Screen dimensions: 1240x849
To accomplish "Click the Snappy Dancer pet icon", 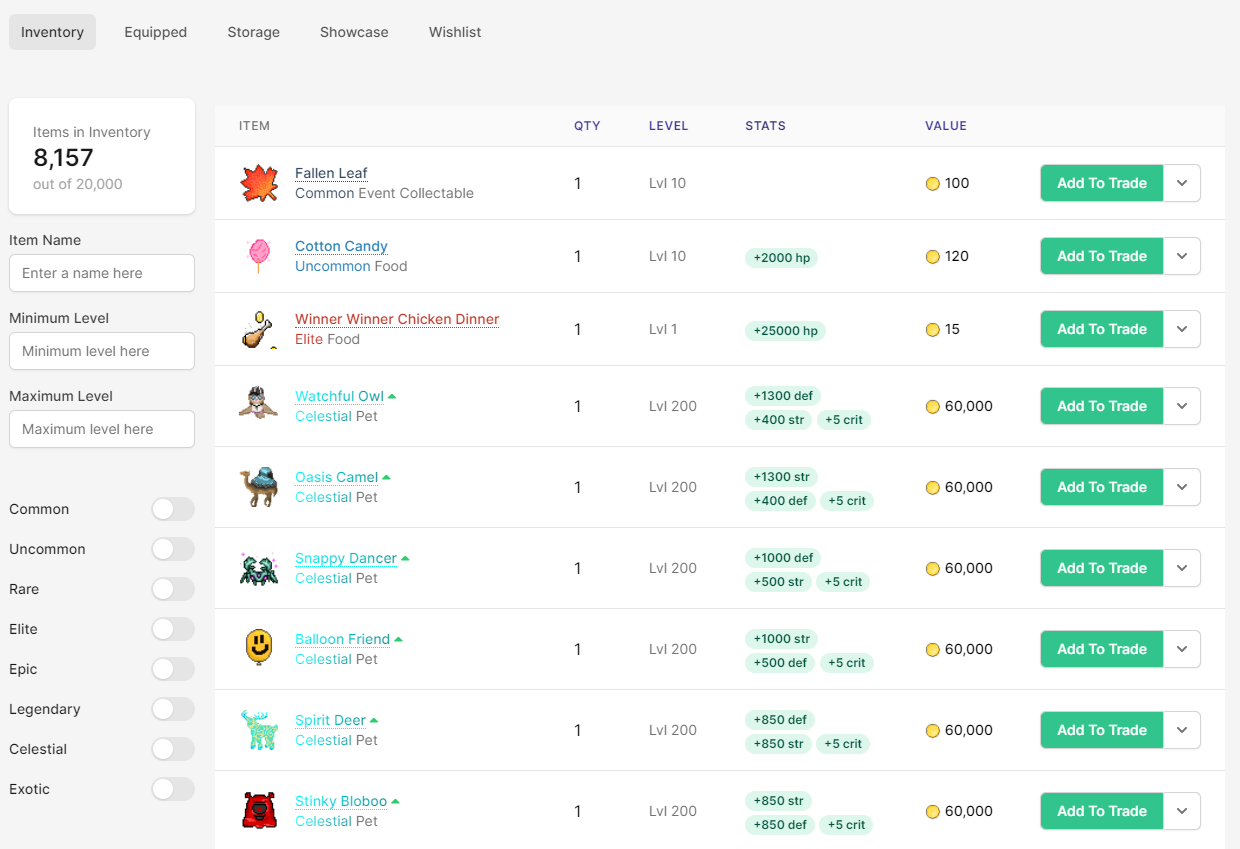I will pos(259,568).
